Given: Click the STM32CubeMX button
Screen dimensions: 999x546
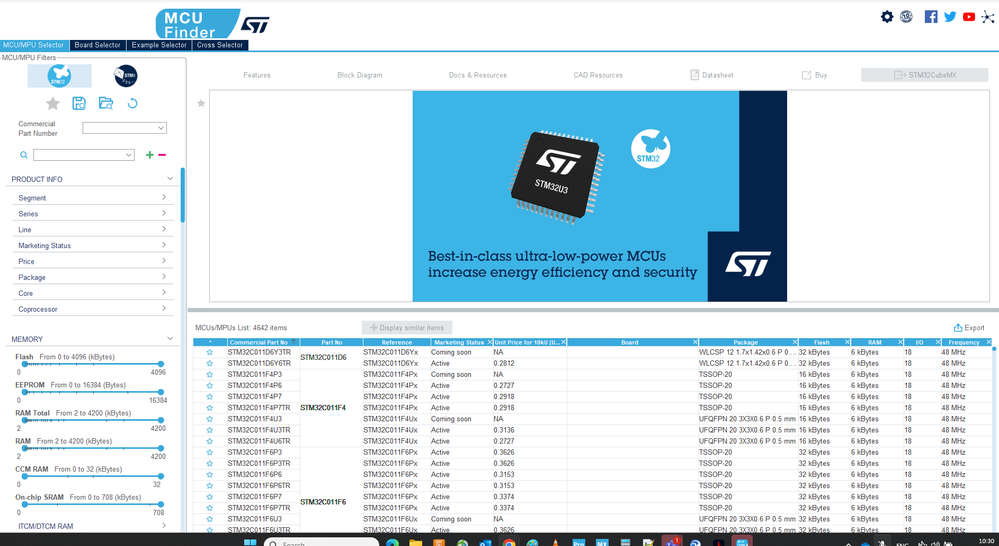Looking at the screenshot, I should coord(925,75).
